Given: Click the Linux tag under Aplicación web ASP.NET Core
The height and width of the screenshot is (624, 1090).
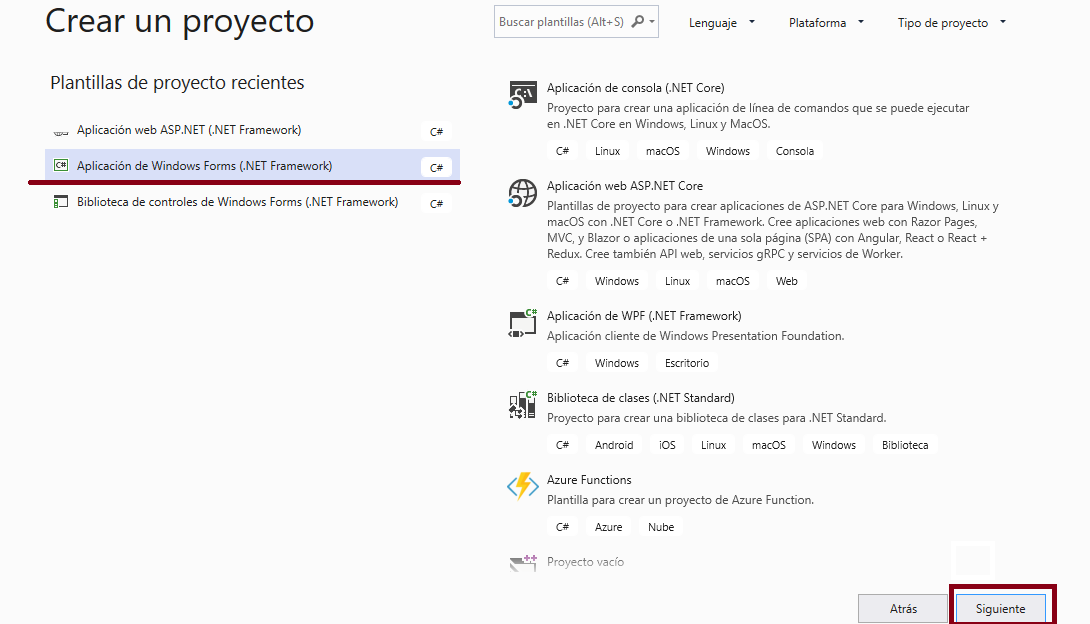Looking at the screenshot, I should (x=678, y=281).
